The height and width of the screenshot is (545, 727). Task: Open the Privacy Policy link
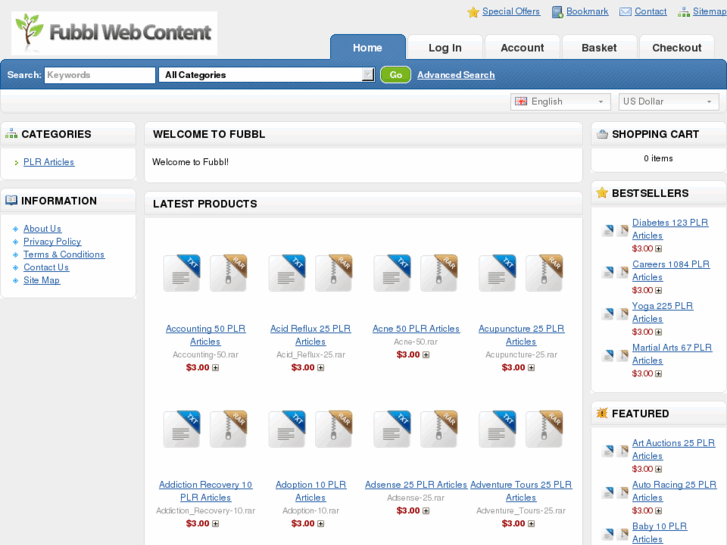pyautogui.click(x=52, y=242)
